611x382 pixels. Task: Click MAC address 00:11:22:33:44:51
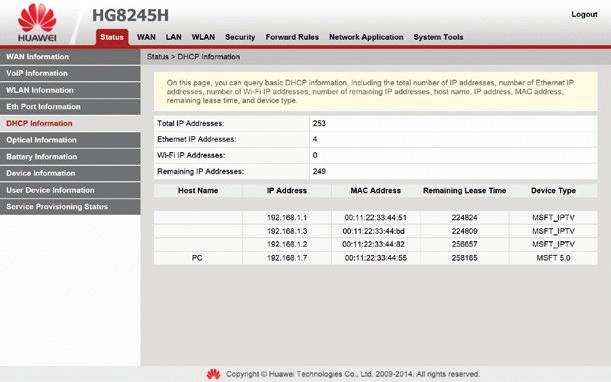tap(376, 218)
